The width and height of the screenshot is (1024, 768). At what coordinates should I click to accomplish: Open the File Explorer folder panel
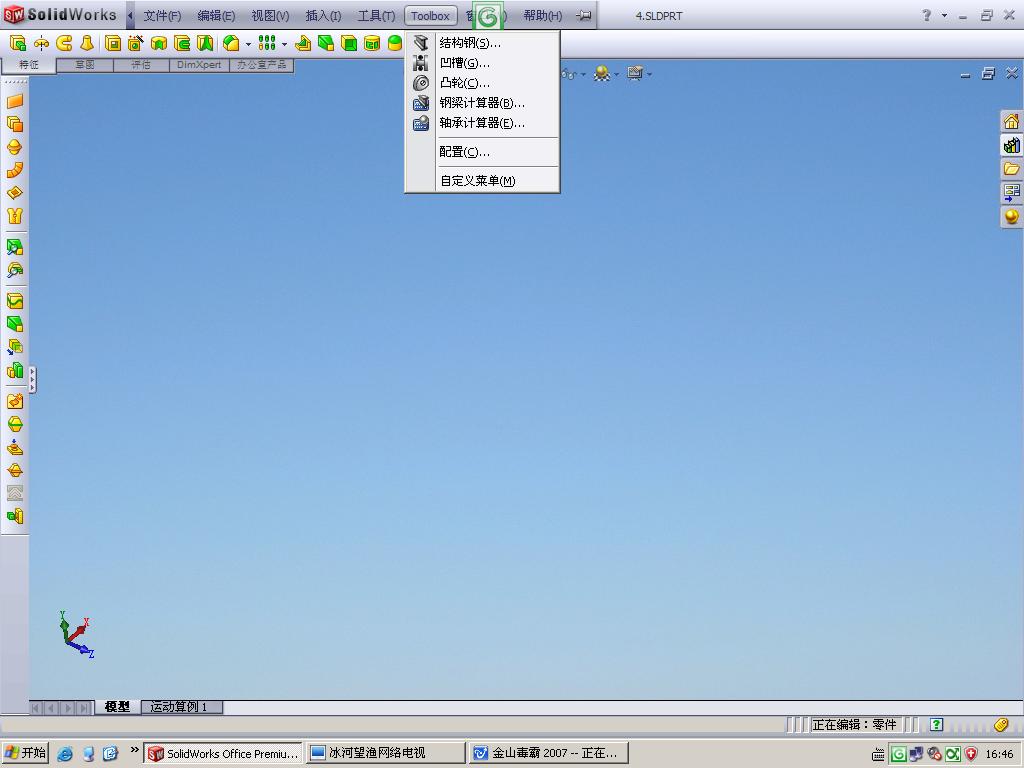pos(1012,168)
